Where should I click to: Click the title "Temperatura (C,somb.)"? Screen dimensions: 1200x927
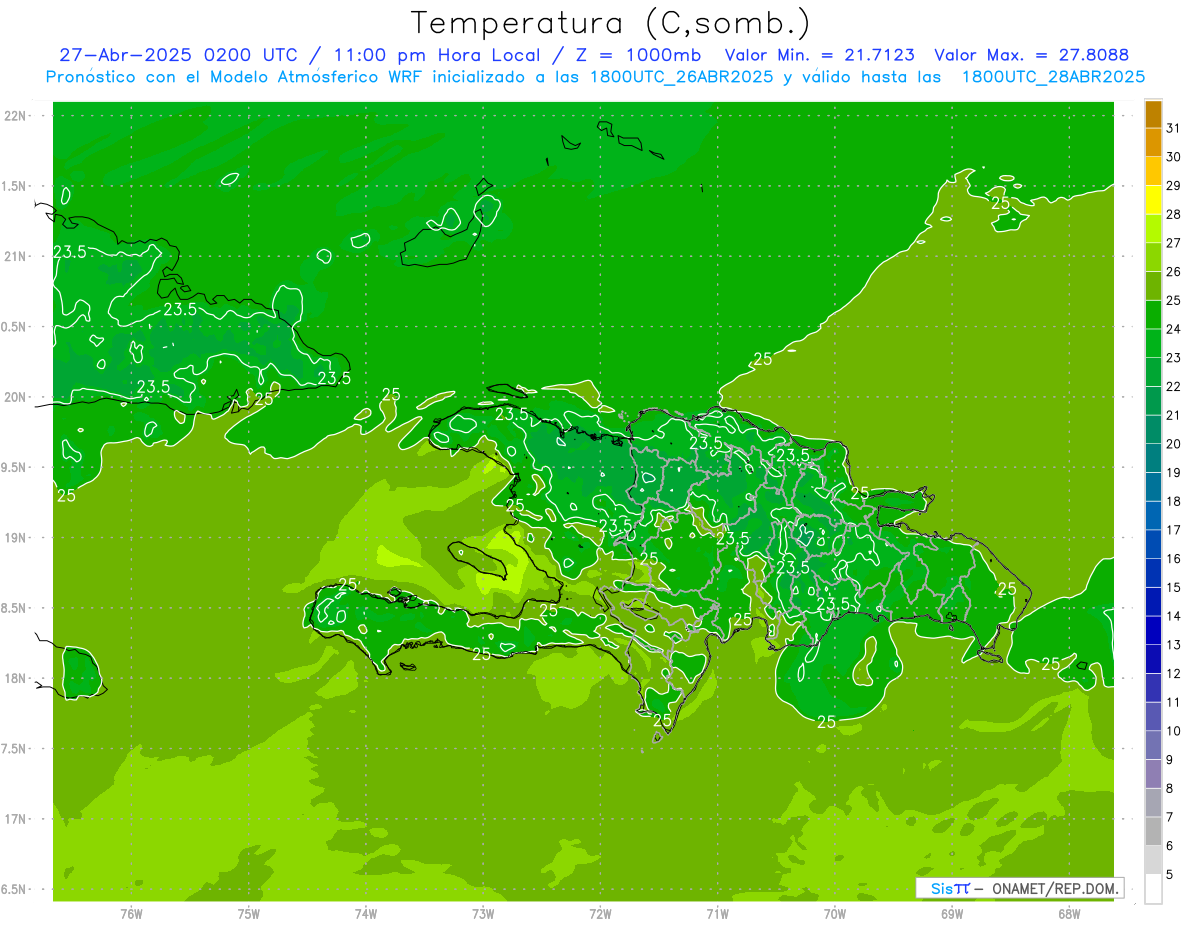coord(610,23)
